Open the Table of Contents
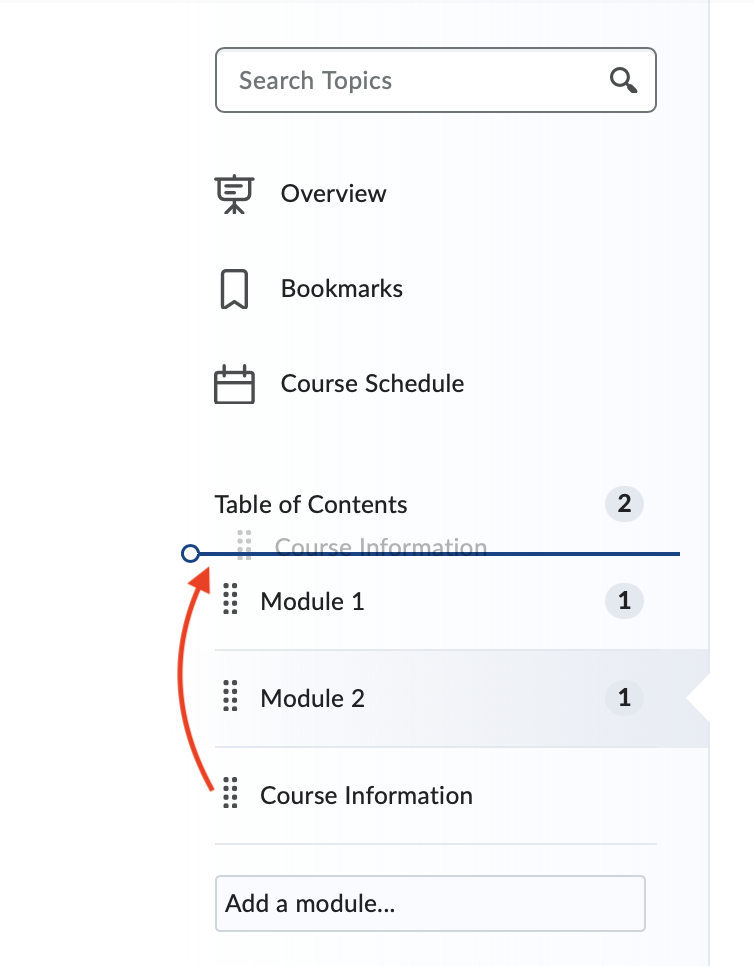This screenshot has height=966, width=754. tap(311, 505)
